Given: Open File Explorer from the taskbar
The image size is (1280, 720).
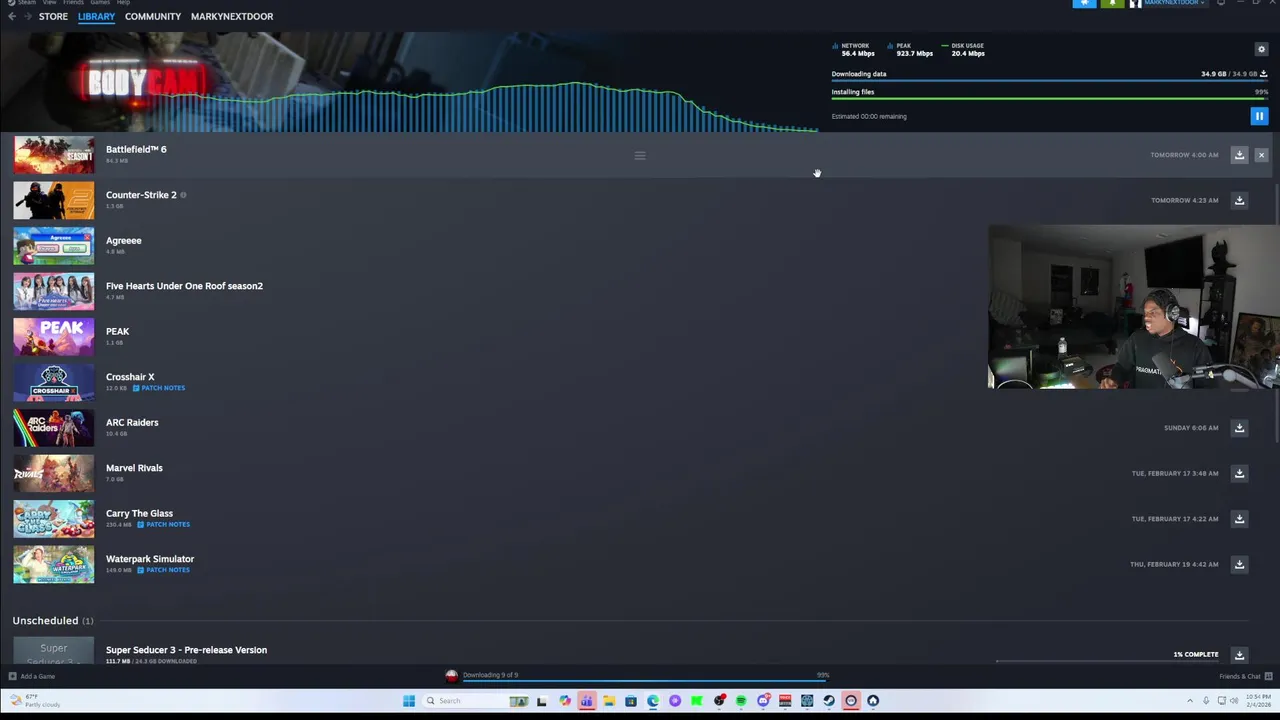Looking at the screenshot, I should [608, 701].
